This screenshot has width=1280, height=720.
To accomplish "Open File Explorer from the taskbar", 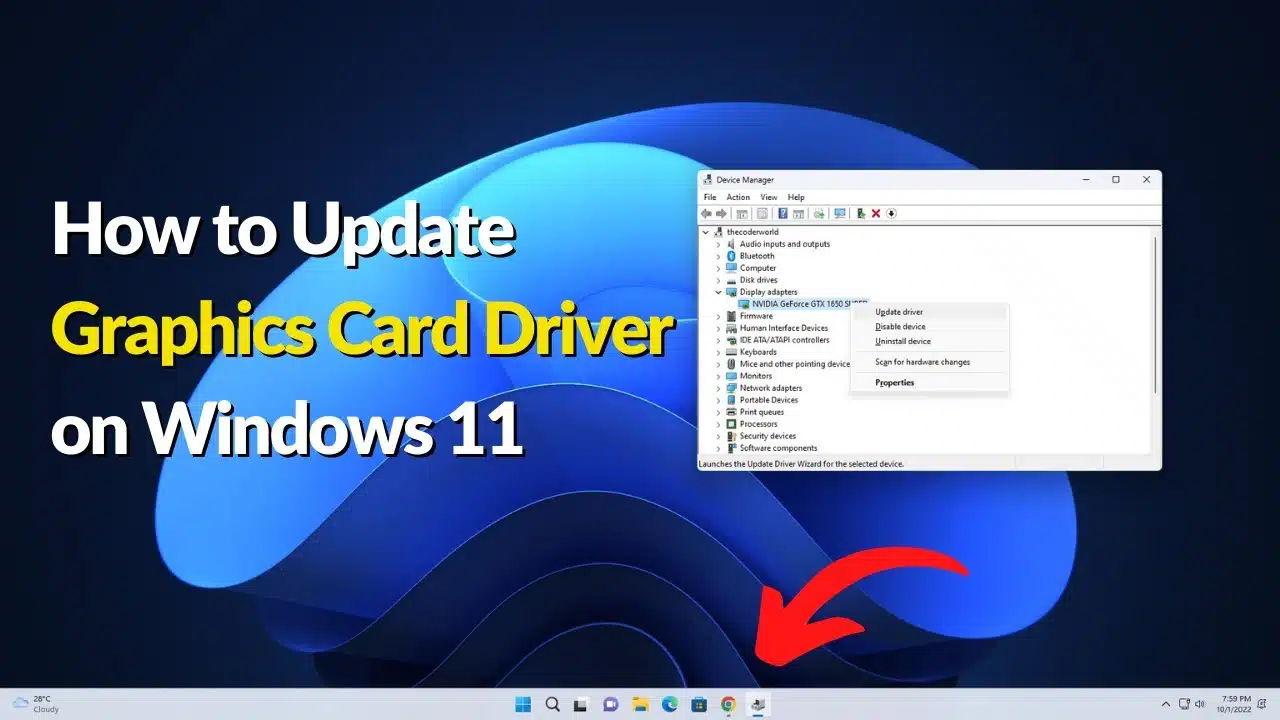I will pyautogui.click(x=641, y=704).
